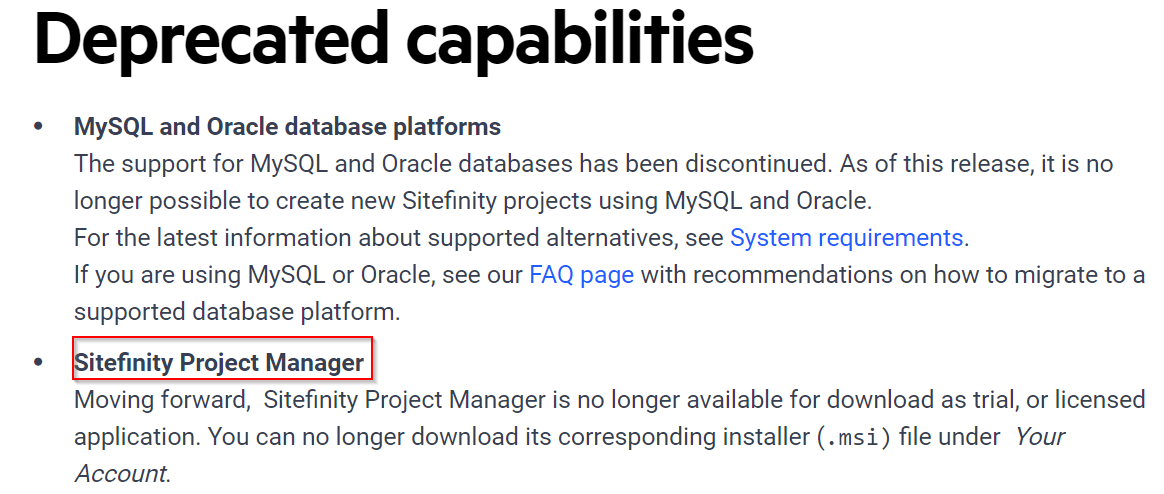Open the FAQ page link
Viewport: 1164px width, 494px height.
(581, 276)
